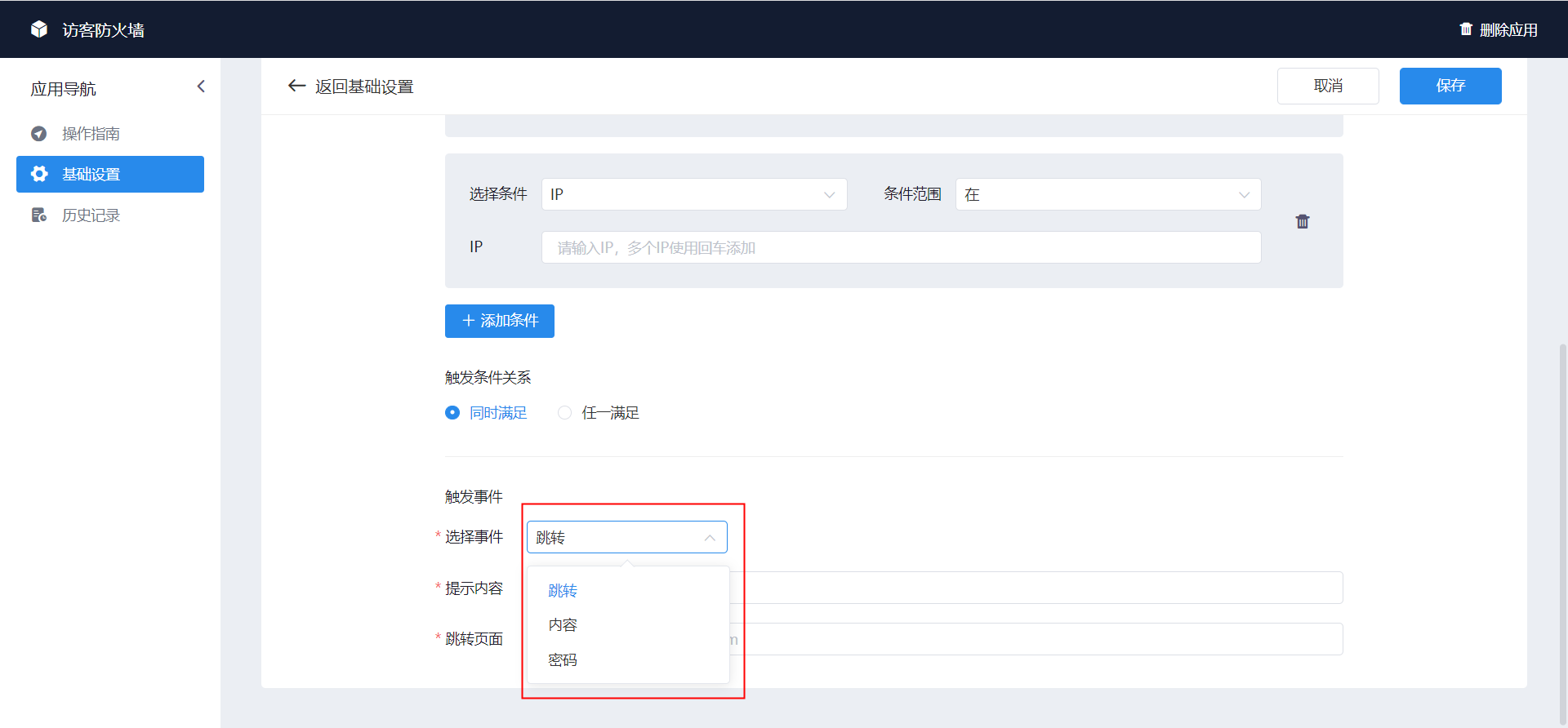The image size is (1568, 728).
Task: Click the IP address input field
Action: pyautogui.click(x=902, y=247)
